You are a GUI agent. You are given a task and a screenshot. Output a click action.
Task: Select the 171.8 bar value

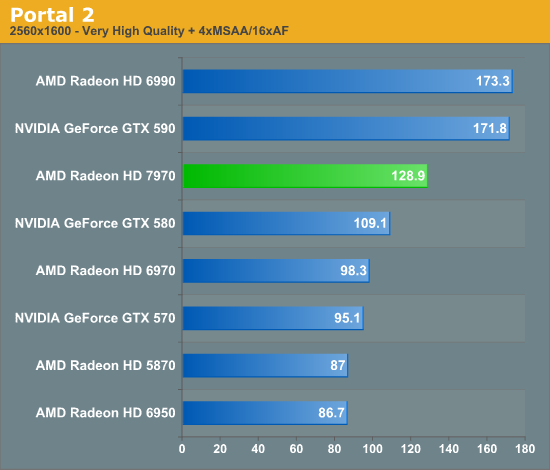tap(490, 128)
